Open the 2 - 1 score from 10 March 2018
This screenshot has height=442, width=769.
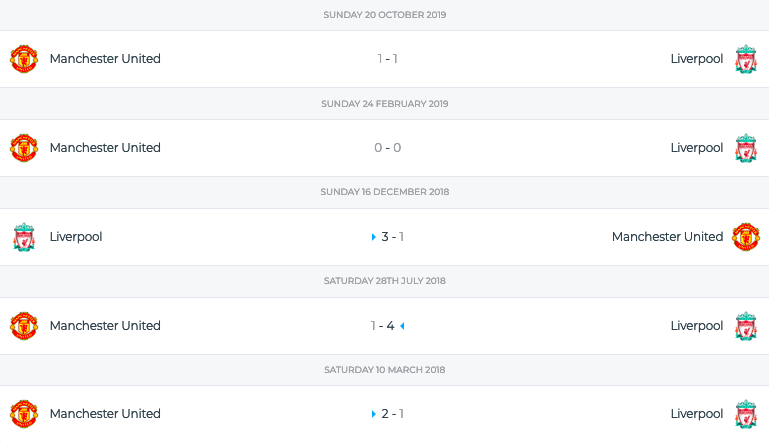pyautogui.click(x=392, y=414)
